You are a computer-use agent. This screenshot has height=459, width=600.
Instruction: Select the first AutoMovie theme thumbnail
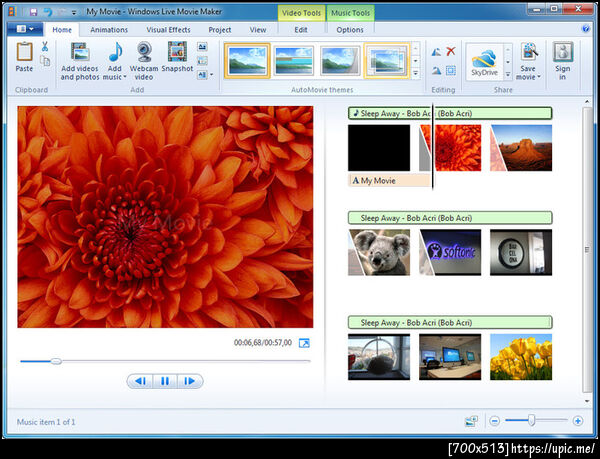coord(247,61)
